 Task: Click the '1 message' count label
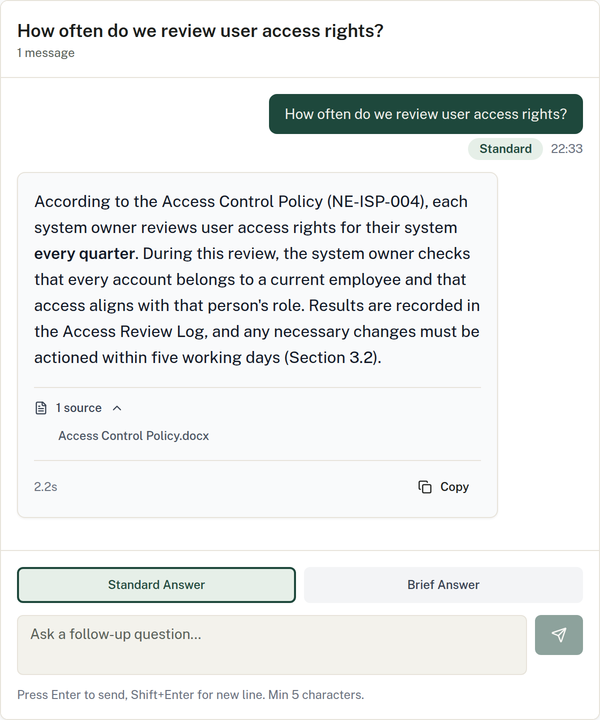pos(46,53)
